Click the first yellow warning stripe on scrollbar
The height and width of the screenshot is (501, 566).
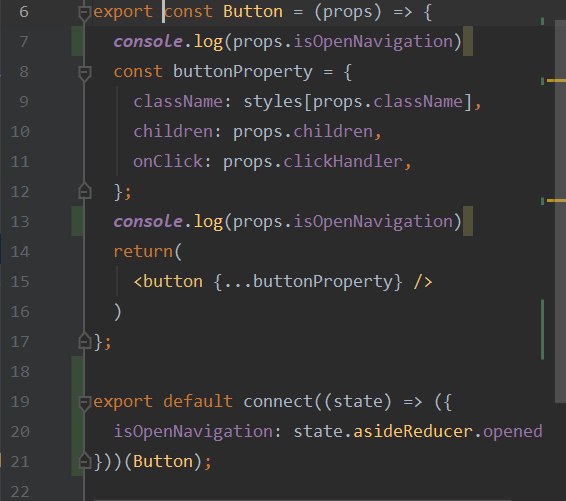click(x=556, y=80)
